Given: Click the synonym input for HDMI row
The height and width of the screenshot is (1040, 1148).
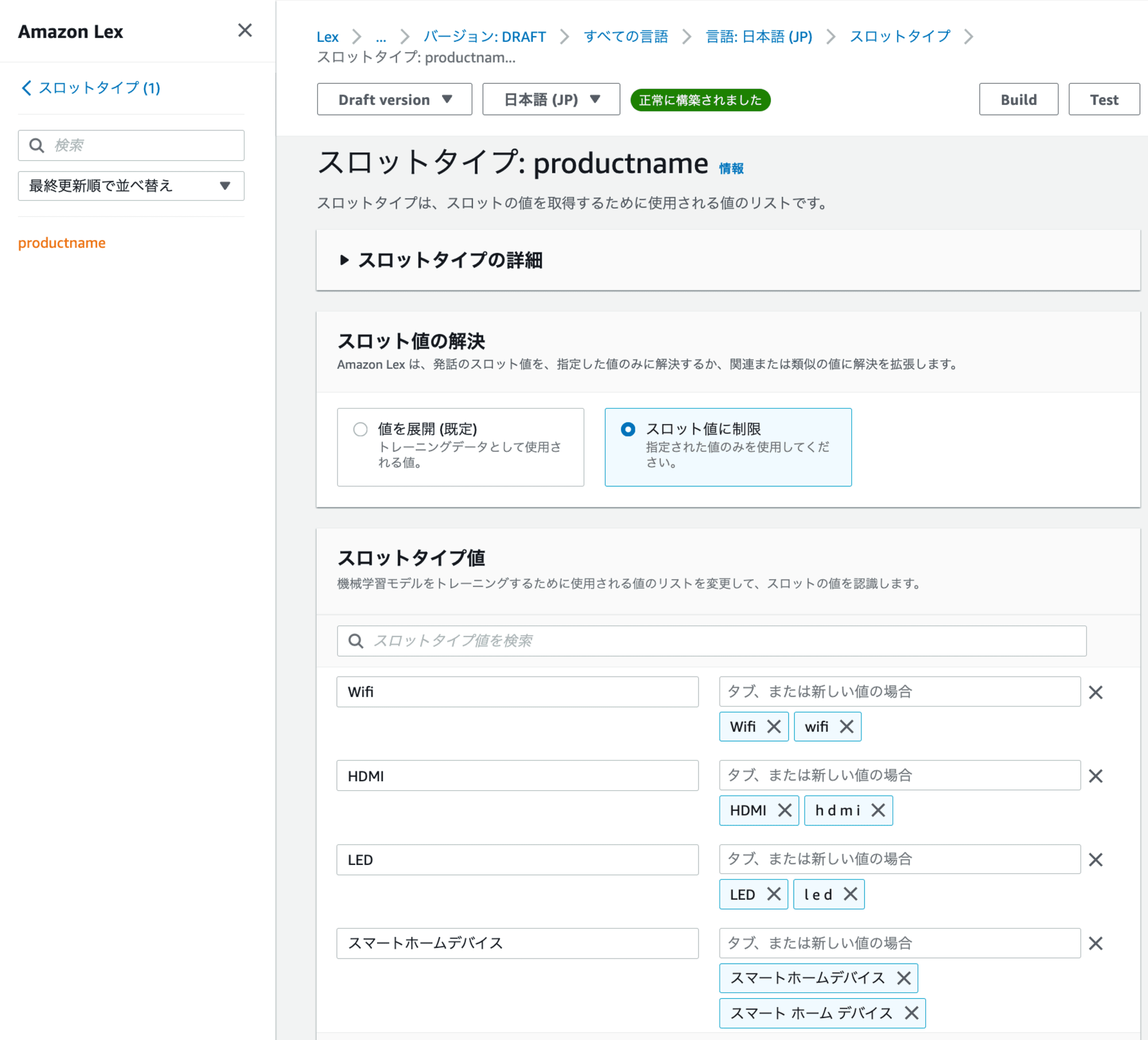Looking at the screenshot, I should click(x=899, y=775).
